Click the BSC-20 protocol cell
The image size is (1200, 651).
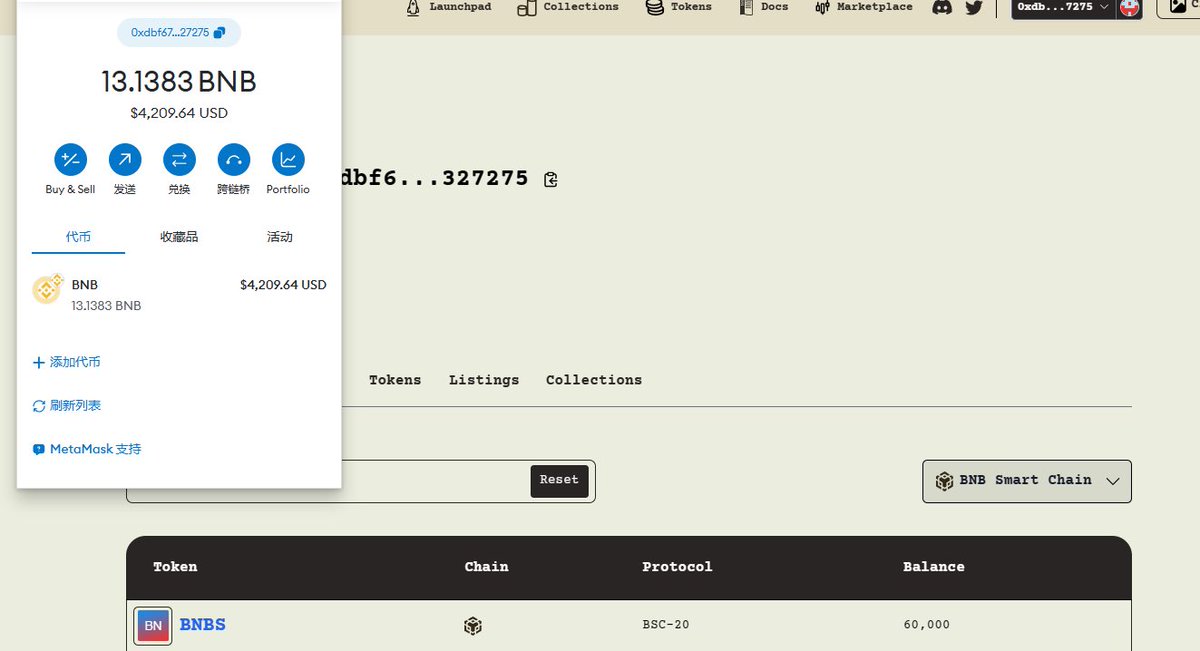click(666, 625)
